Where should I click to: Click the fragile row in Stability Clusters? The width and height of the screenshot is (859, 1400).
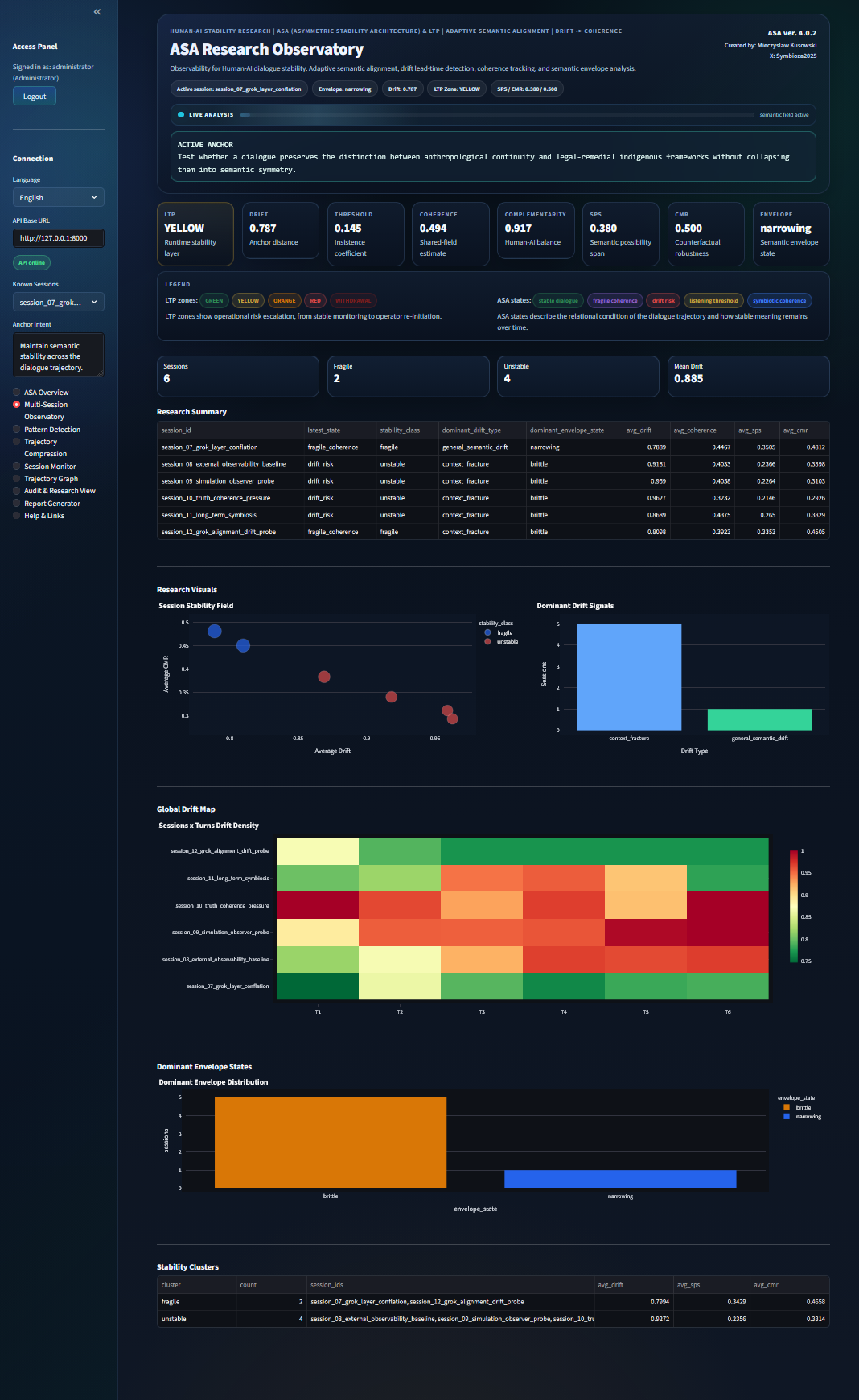tap(493, 1302)
